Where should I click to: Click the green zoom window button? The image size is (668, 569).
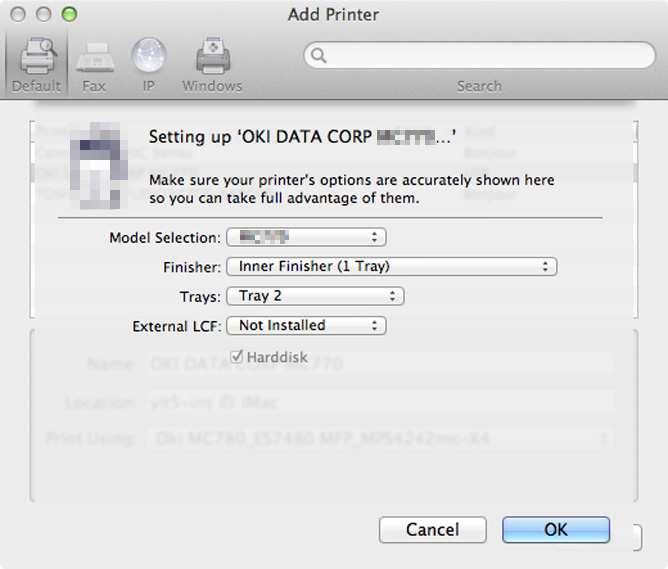click(69, 14)
